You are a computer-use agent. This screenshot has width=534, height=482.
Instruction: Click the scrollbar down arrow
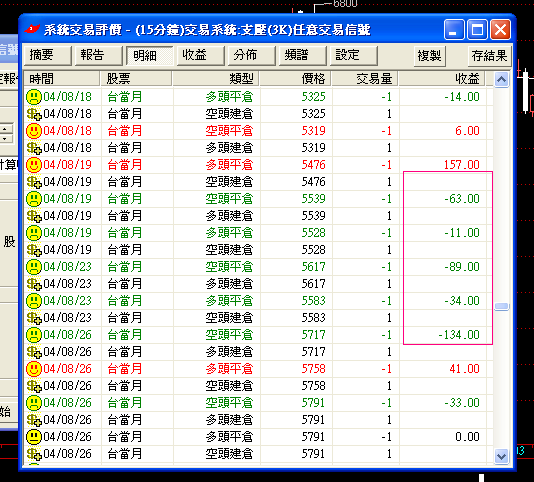coord(501,456)
